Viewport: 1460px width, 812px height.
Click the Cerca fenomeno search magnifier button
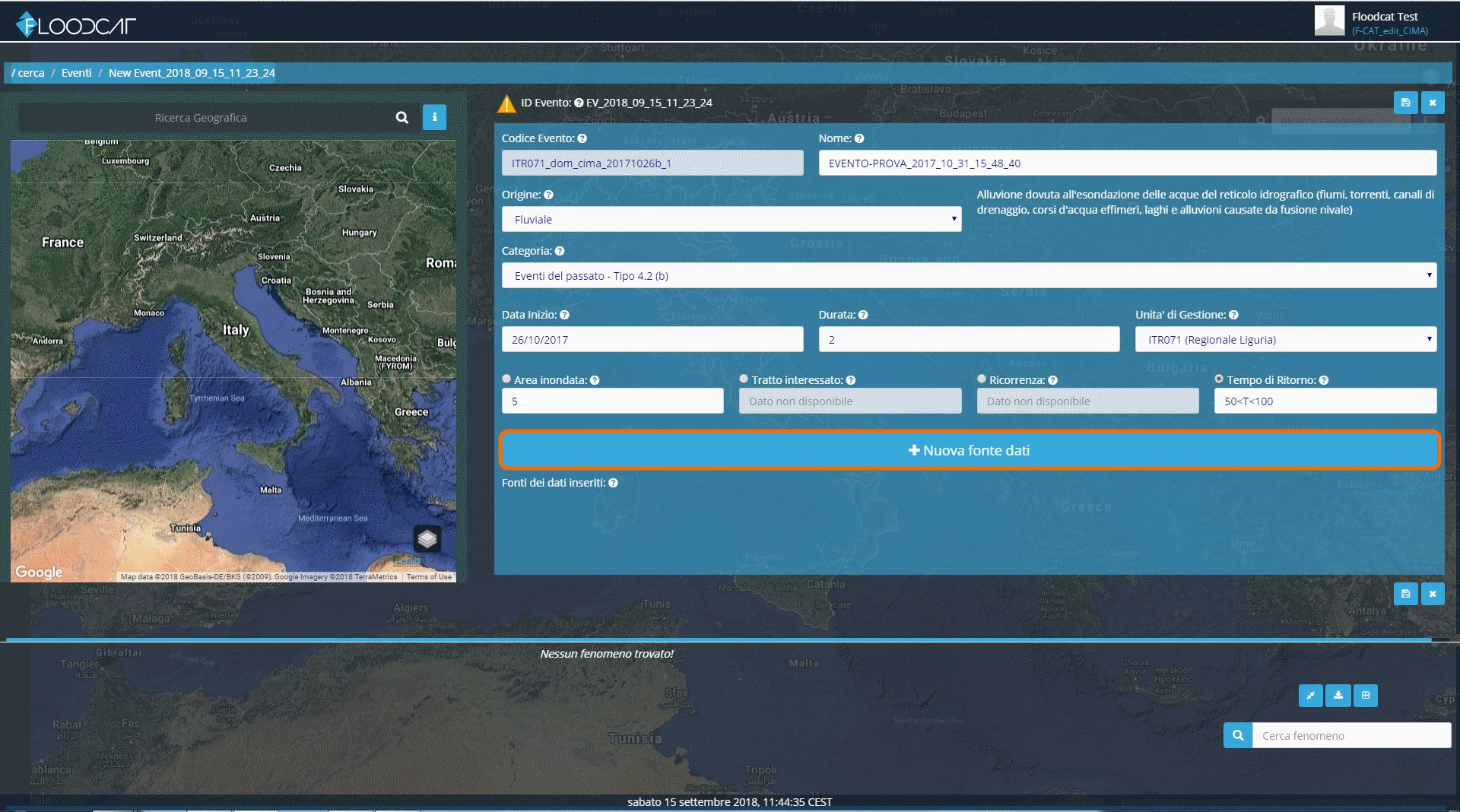[x=1238, y=735]
